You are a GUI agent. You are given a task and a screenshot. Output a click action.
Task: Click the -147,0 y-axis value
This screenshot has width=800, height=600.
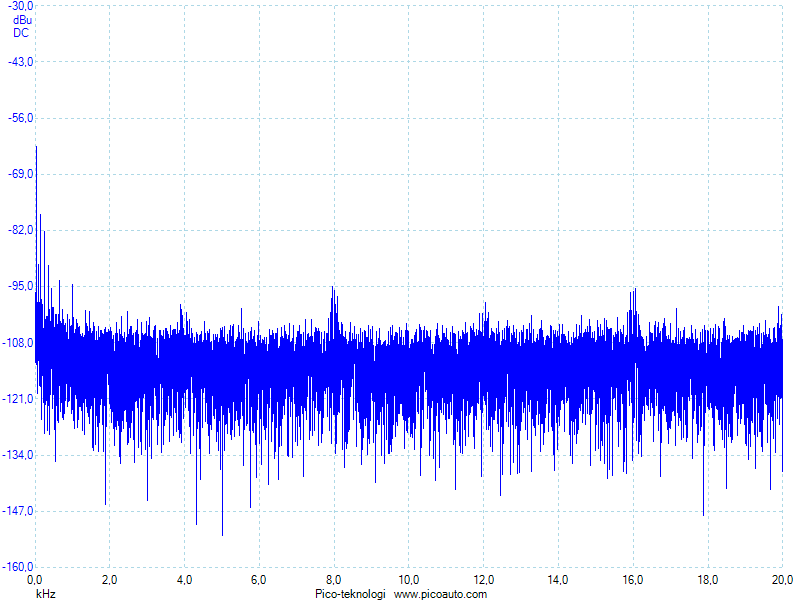click(x=18, y=511)
